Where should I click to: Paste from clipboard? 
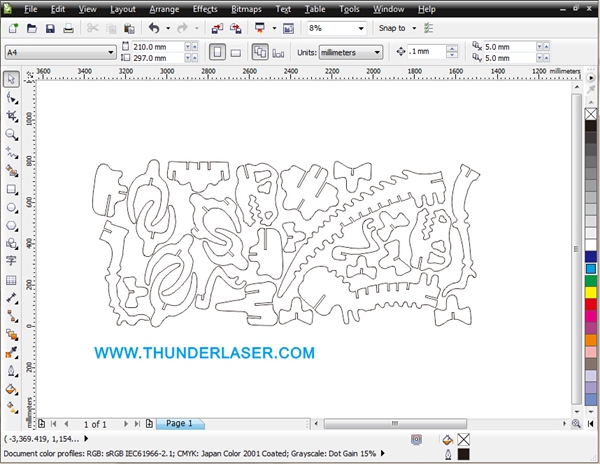pos(129,28)
